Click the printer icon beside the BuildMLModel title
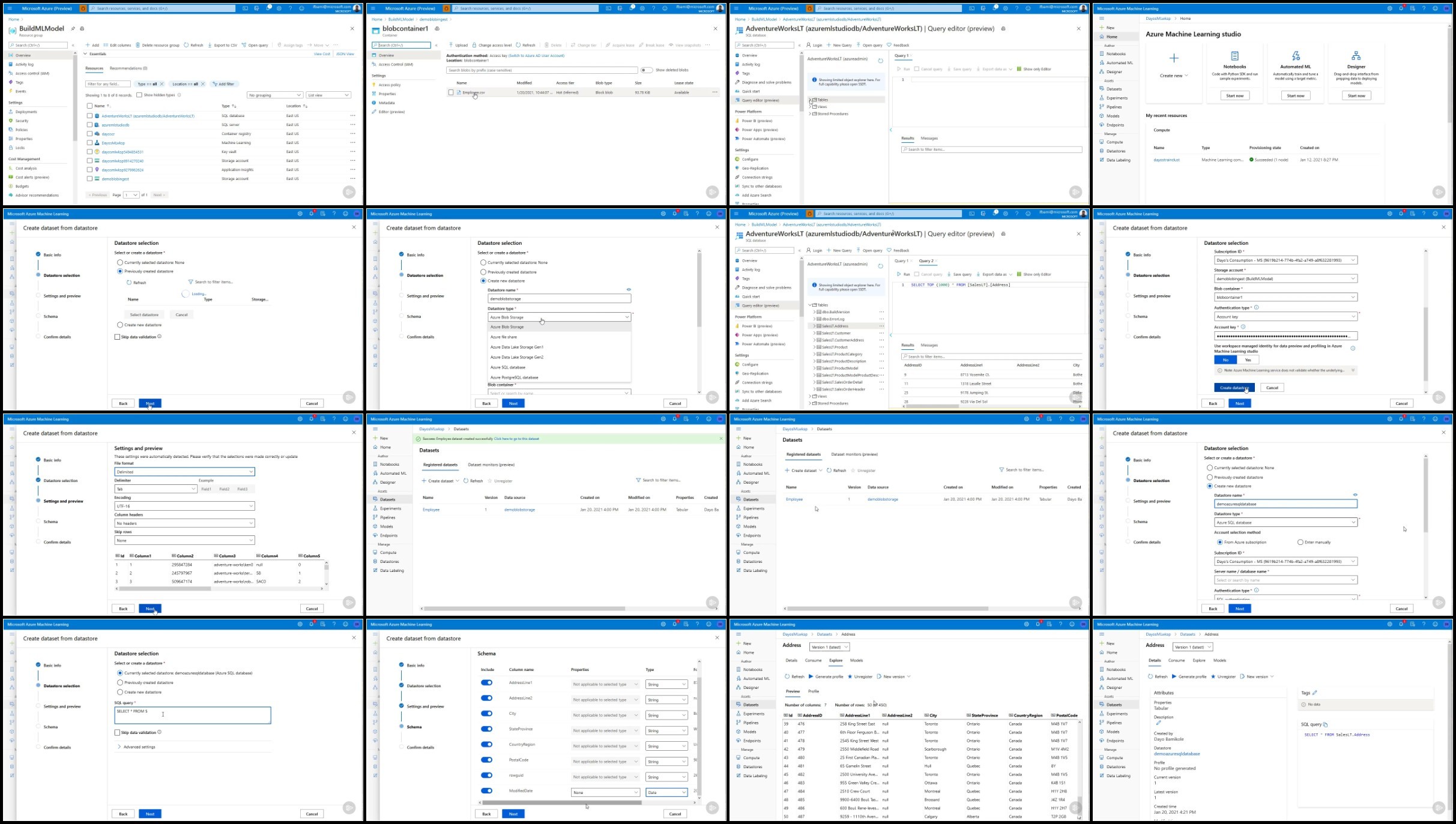The height and width of the screenshot is (824, 1456). pyautogui.click(x=82, y=29)
